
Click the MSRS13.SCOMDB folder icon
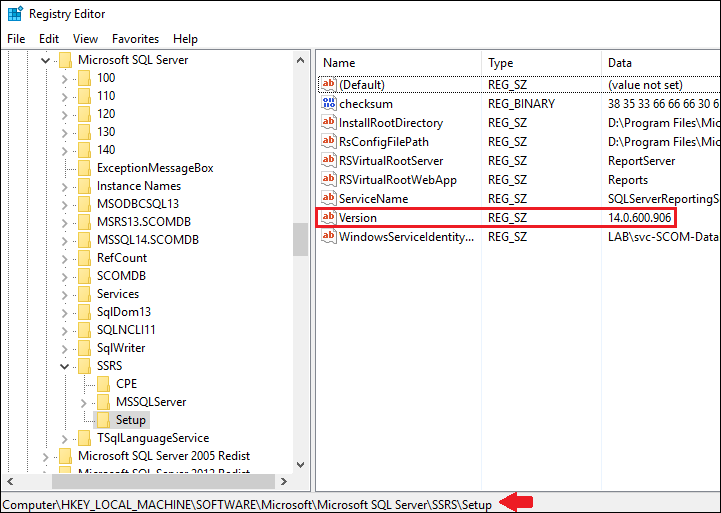pyautogui.click(x=84, y=222)
